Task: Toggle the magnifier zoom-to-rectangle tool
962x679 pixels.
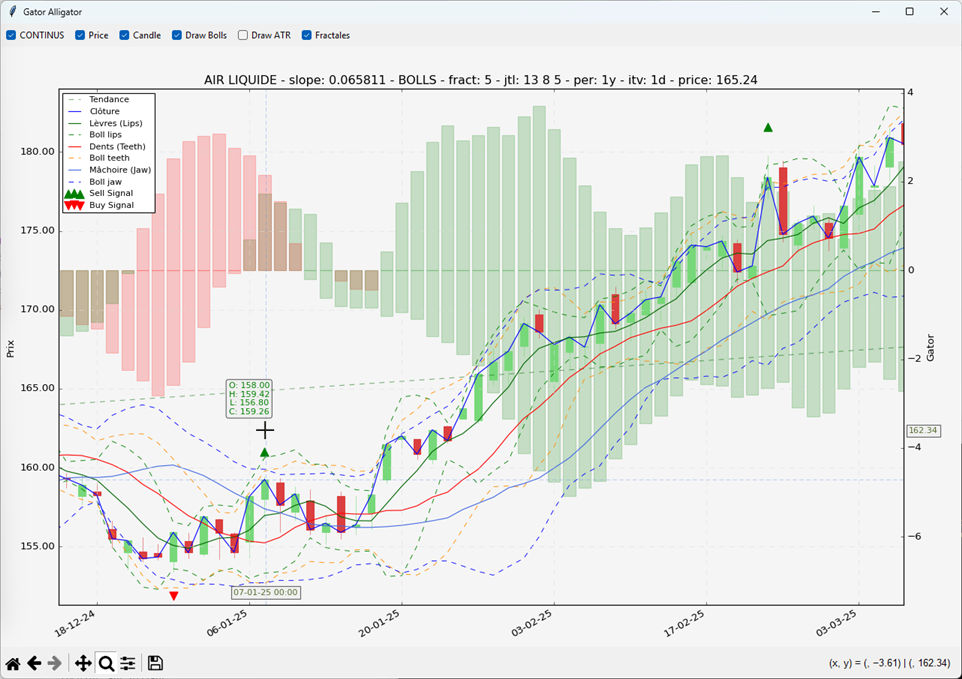Action: pyautogui.click(x=106, y=663)
